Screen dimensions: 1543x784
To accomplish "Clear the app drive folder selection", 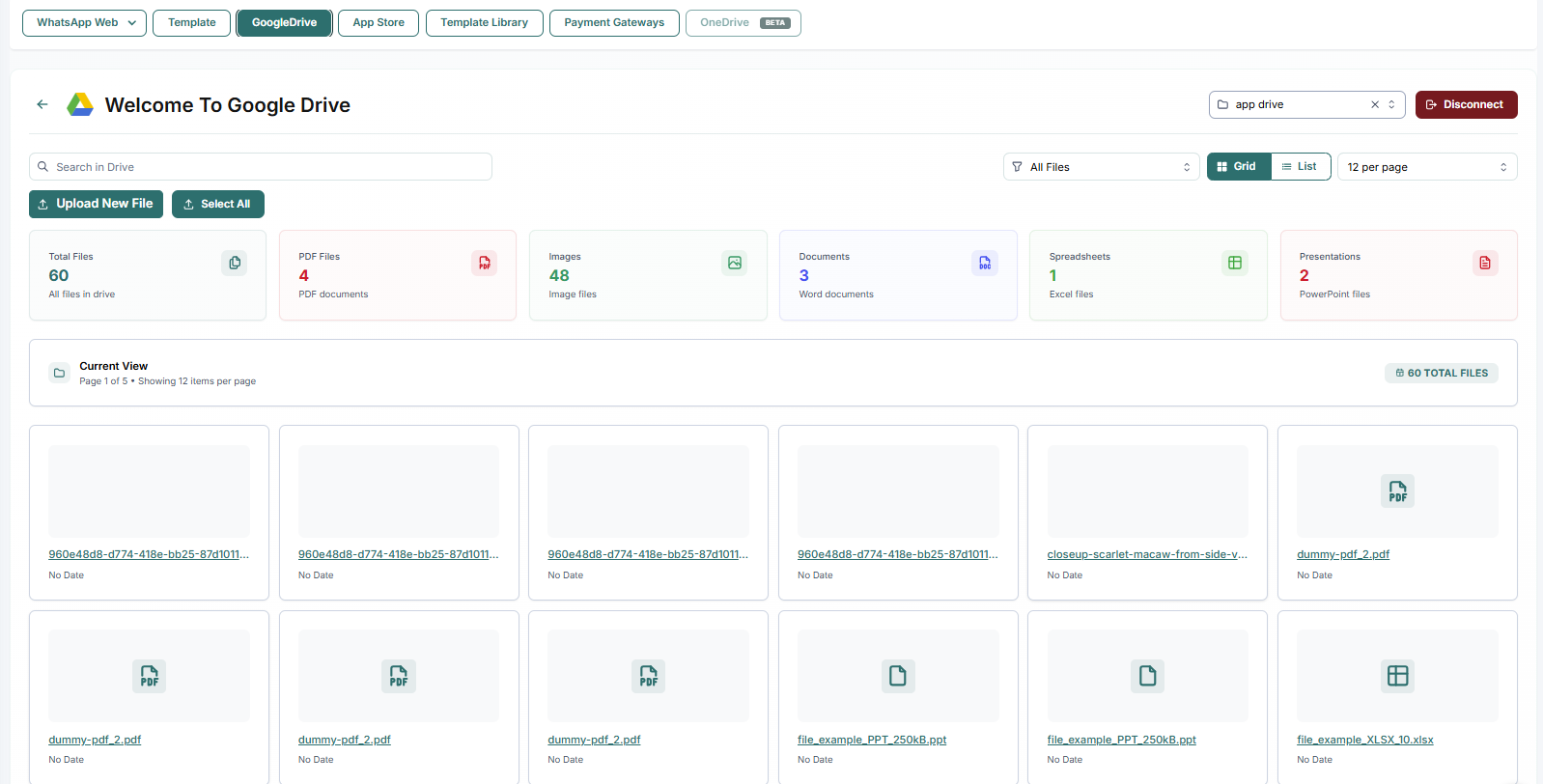I will pyautogui.click(x=1375, y=104).
